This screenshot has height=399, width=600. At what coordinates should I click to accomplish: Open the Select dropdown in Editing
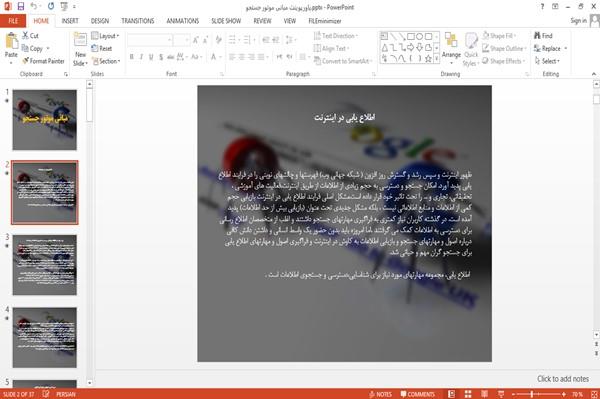547,61
